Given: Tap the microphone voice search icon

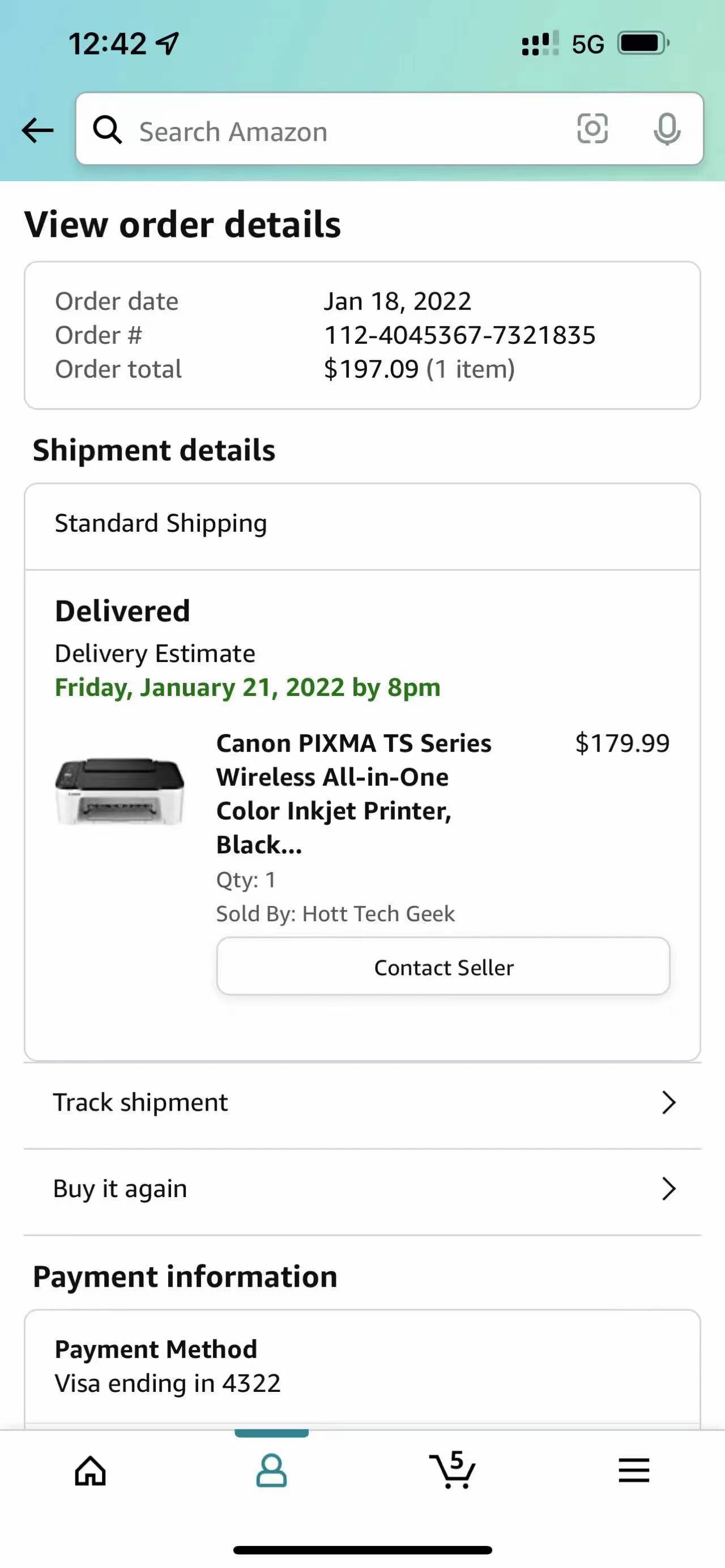Looking at the screenshot, I should (667, 129).
